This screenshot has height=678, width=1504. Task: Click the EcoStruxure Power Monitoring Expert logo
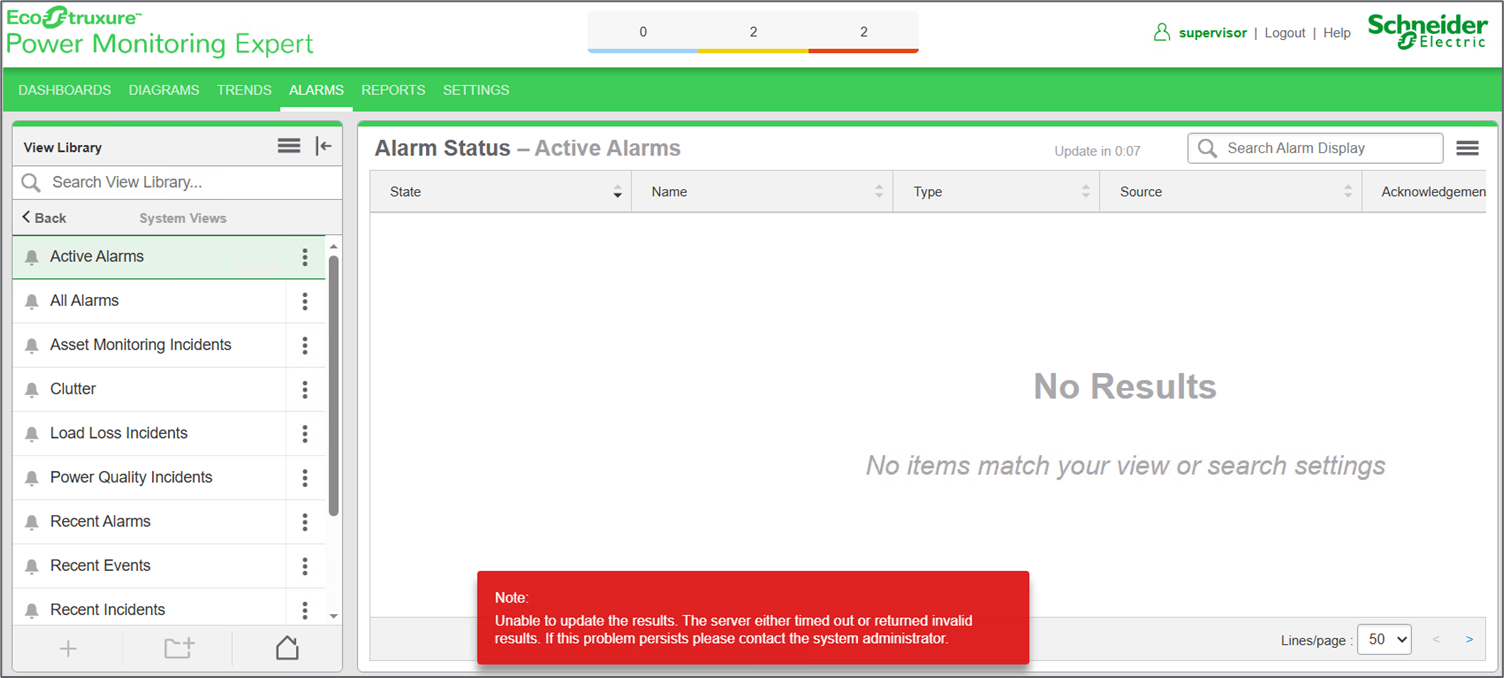[x=160, y=31]
